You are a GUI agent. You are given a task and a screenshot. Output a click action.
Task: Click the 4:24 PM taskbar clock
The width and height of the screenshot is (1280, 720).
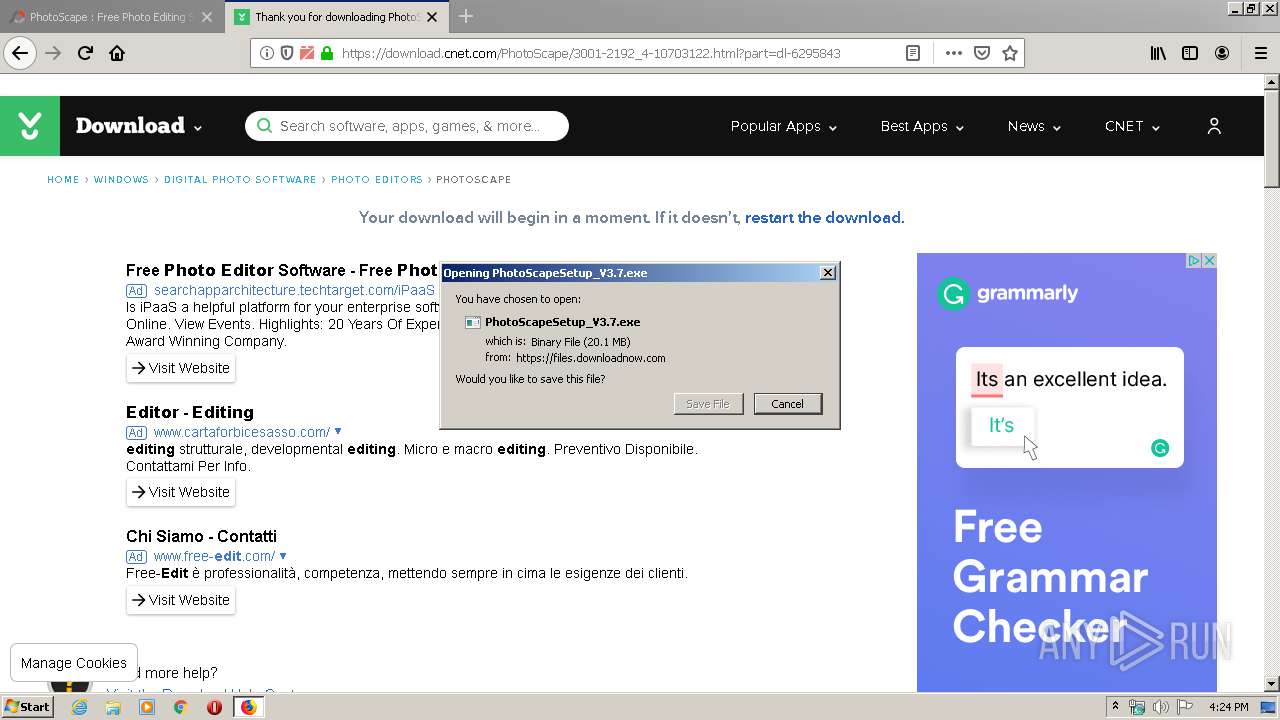click(1228, 707)
